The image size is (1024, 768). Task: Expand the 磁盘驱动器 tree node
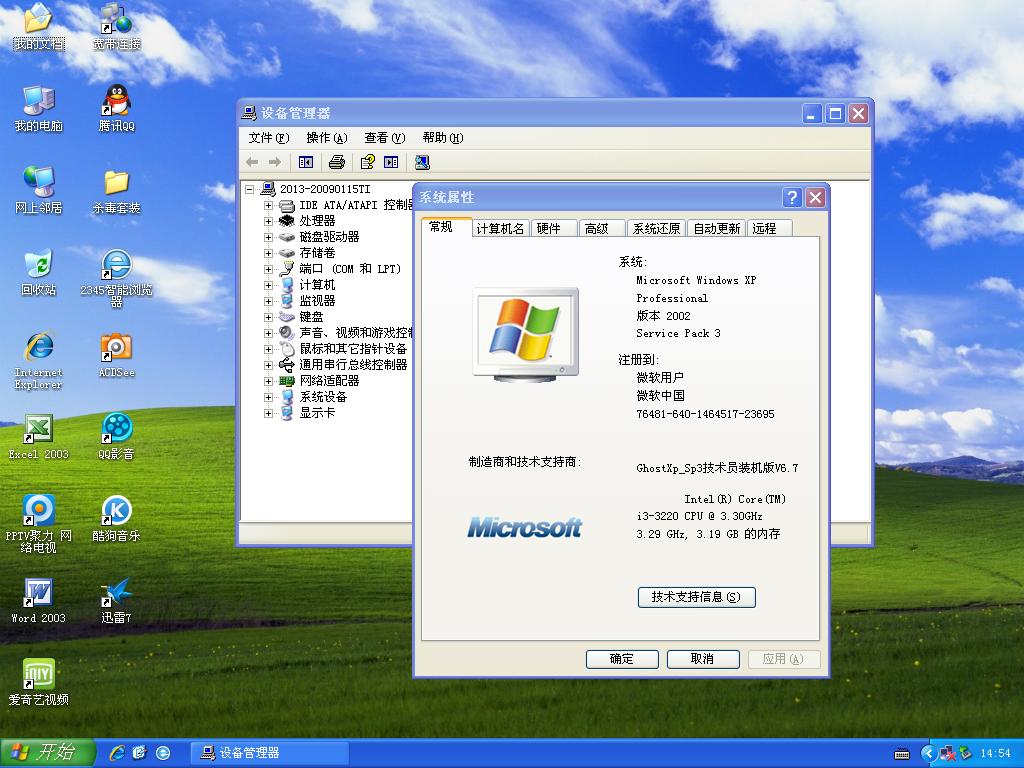tap(268, 237)
